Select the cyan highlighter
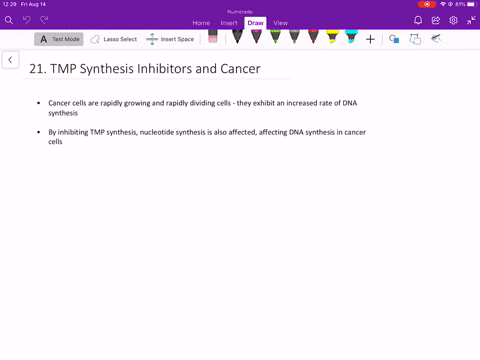This screenshot has width=480, height=360. coord(351,36)
